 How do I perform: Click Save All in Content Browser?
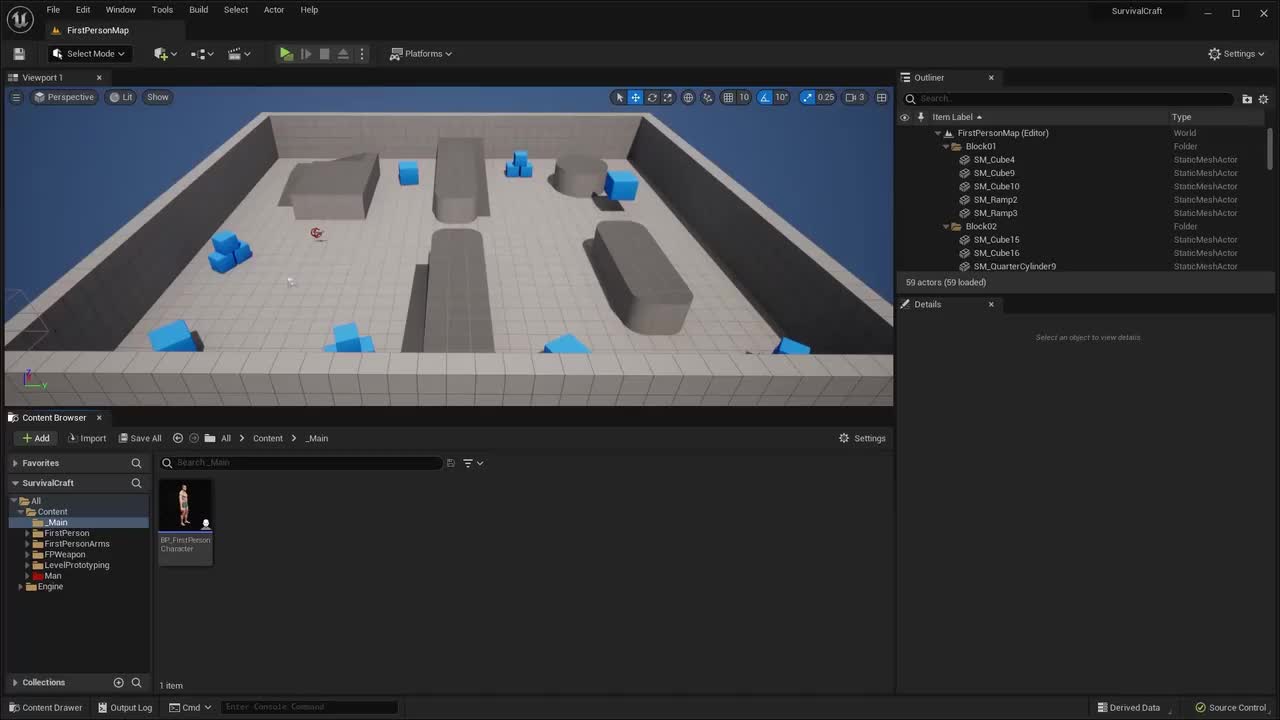click(x=139, y=438)
